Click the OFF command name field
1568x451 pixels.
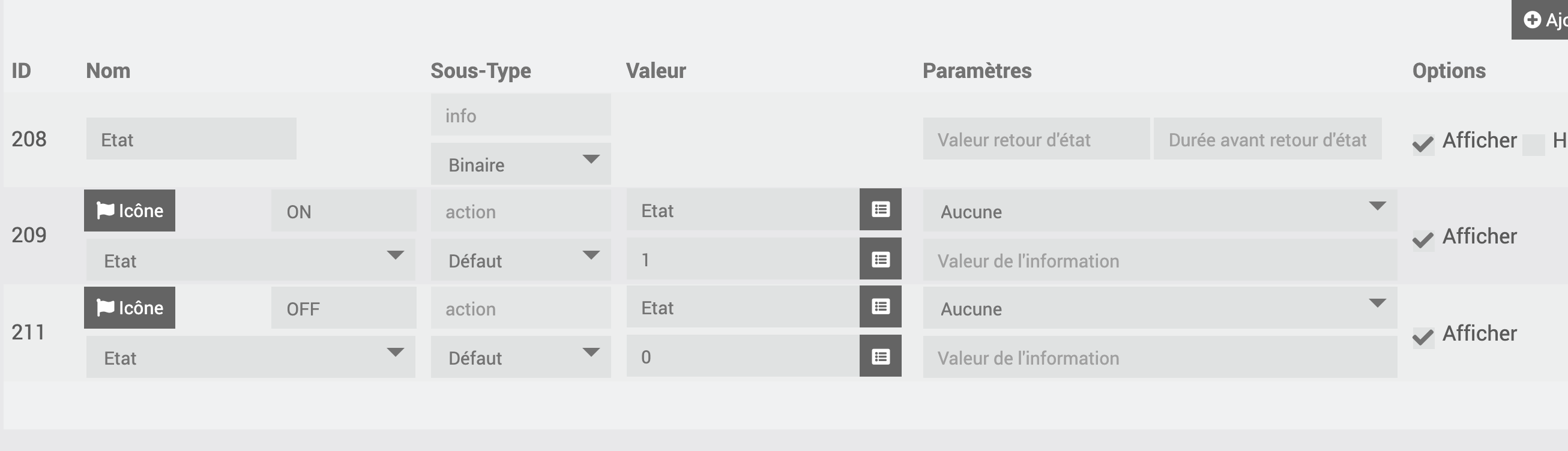[x=343, y=308]
